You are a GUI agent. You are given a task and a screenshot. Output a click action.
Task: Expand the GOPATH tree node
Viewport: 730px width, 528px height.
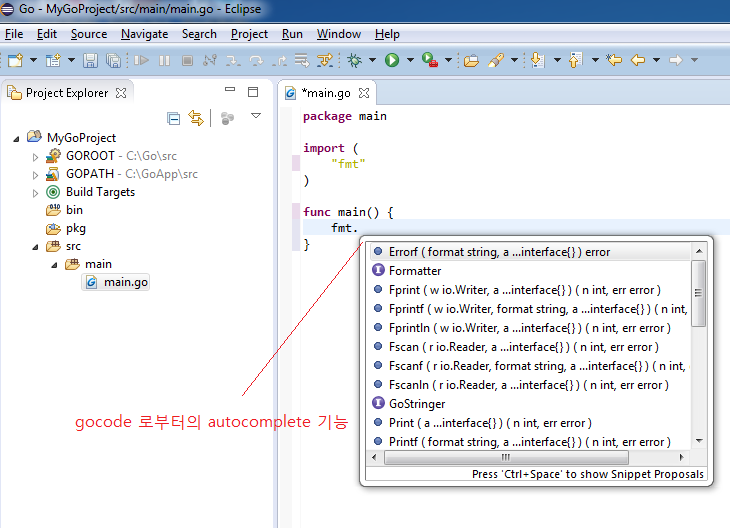coord(35,175)
